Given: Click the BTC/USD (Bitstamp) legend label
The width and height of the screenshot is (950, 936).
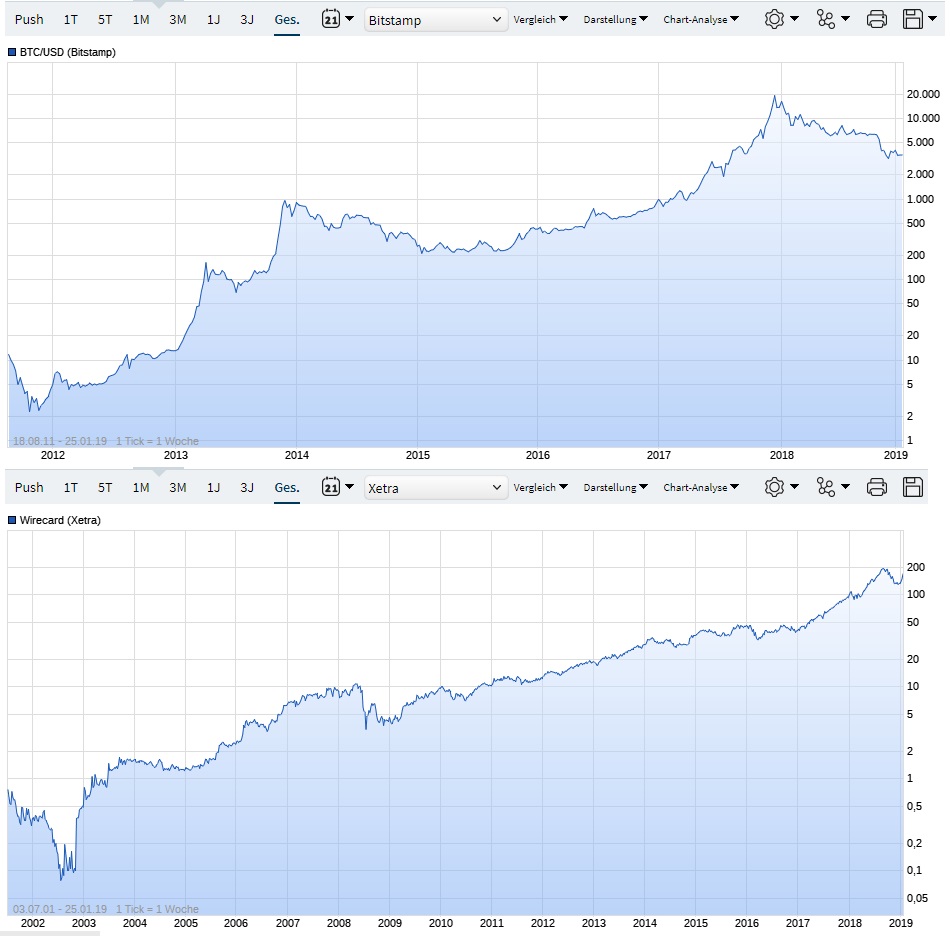Looking at the screenshot, I should pos(67,52).
